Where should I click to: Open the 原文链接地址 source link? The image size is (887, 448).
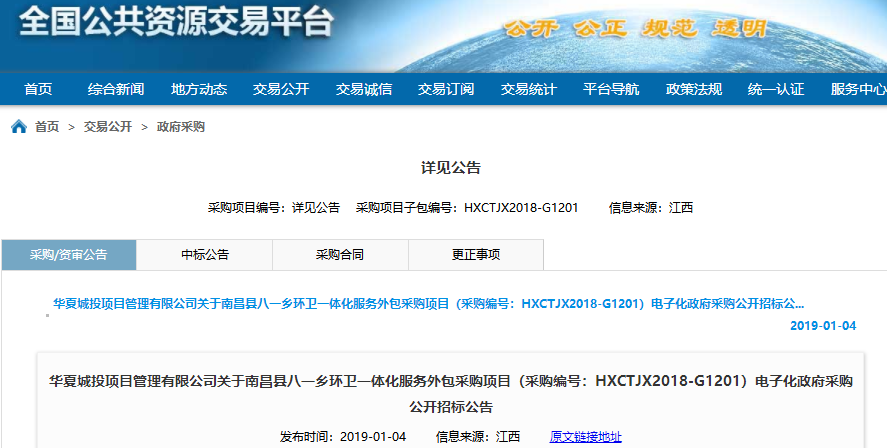[x=586, y=436]
